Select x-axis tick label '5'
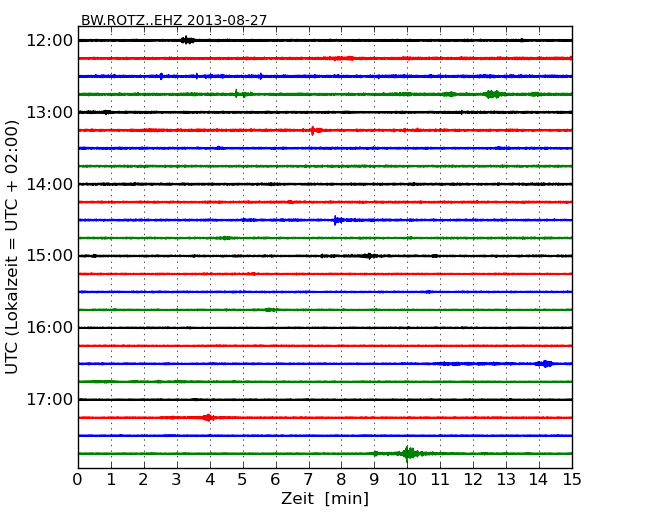The image size is (650, 520). [x=243, y=480]
